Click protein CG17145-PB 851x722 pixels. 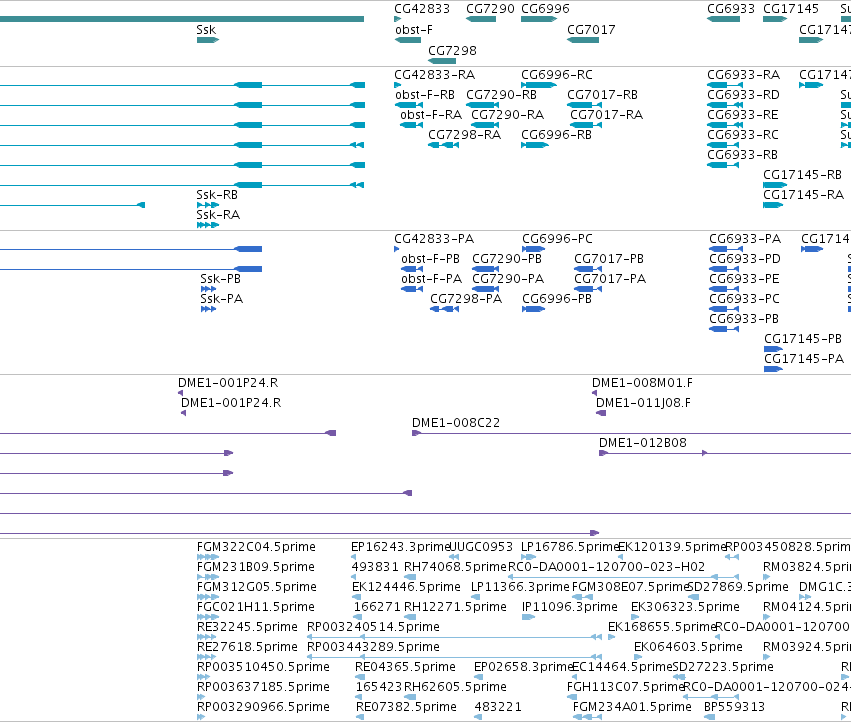(803, 339)
